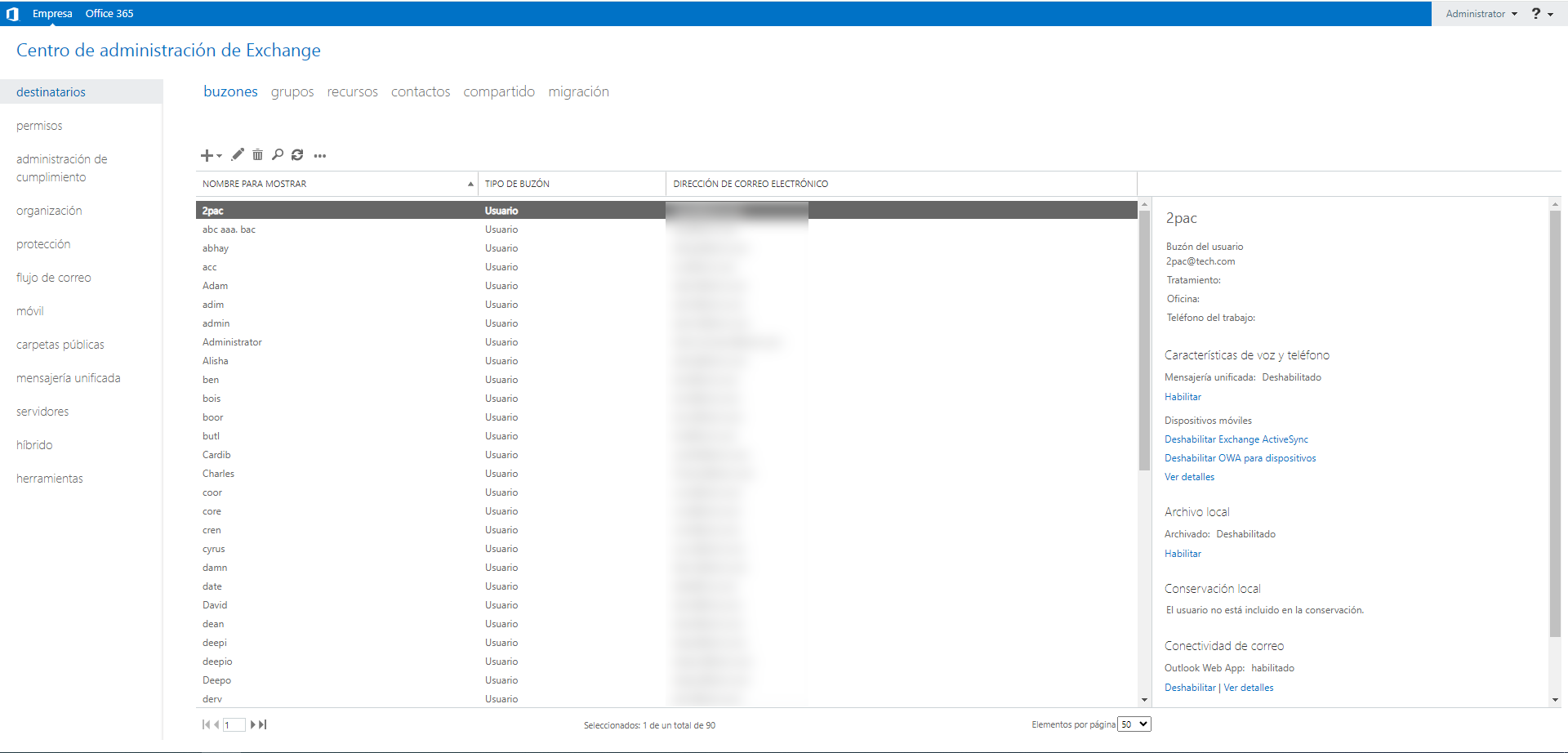Click Ver detalles under Conectividad de correo
This screenshot has height=753, width=1568.
[x=1249, y=688]
